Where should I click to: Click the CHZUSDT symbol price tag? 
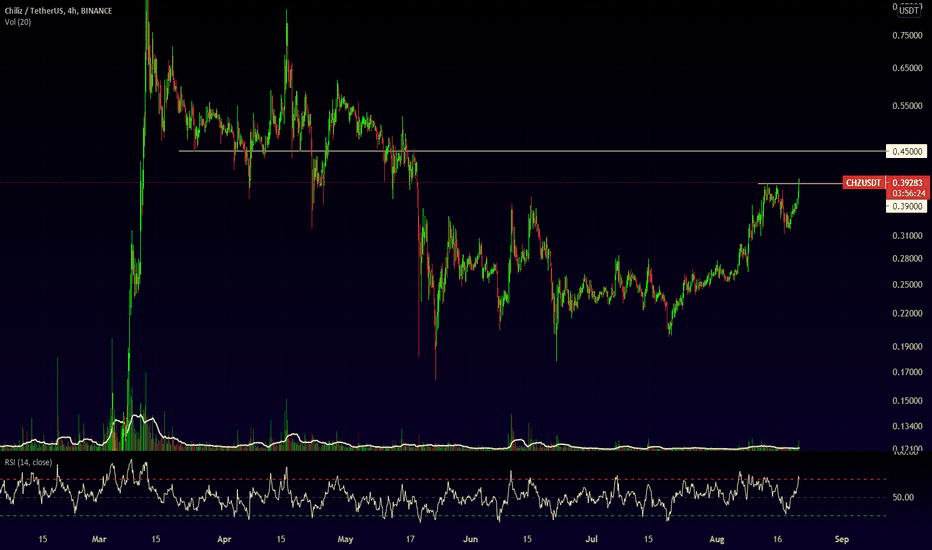coord(863,183)
